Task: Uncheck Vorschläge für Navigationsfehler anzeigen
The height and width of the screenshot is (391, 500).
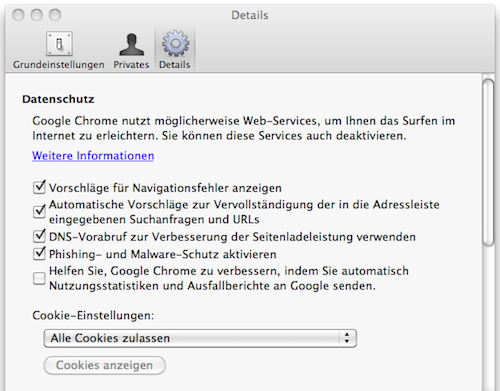Action: [x=39, y=187]
